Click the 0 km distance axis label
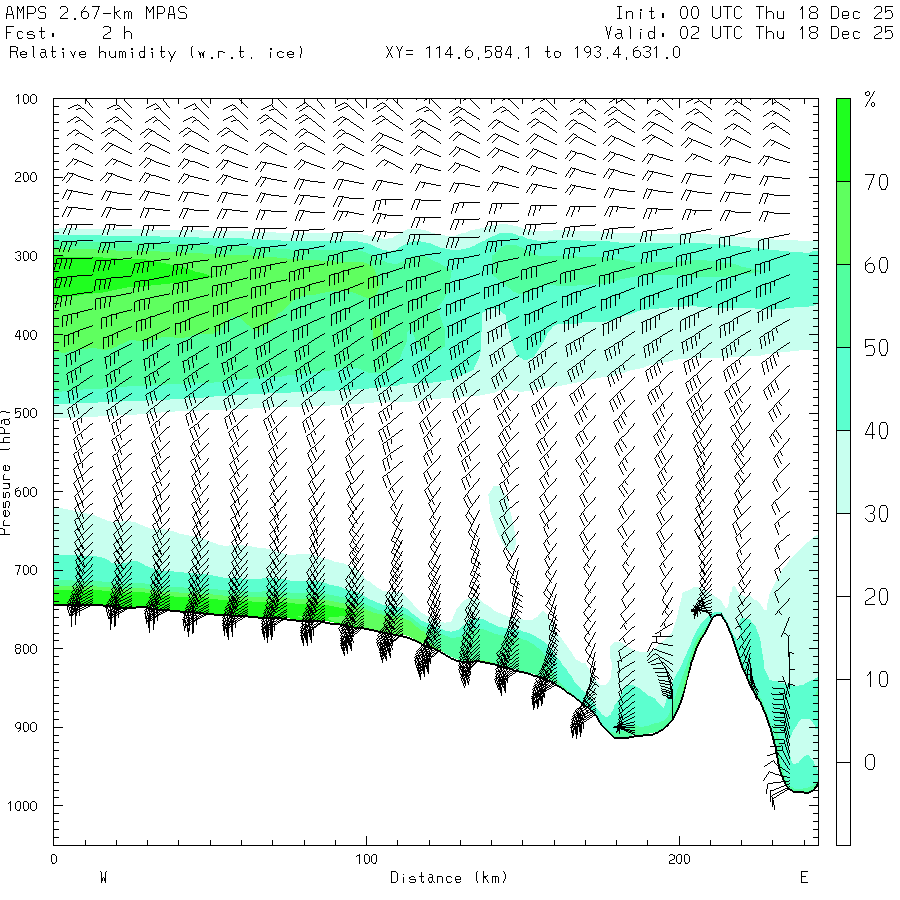The image size is (900, 900). tap(54, 859)
